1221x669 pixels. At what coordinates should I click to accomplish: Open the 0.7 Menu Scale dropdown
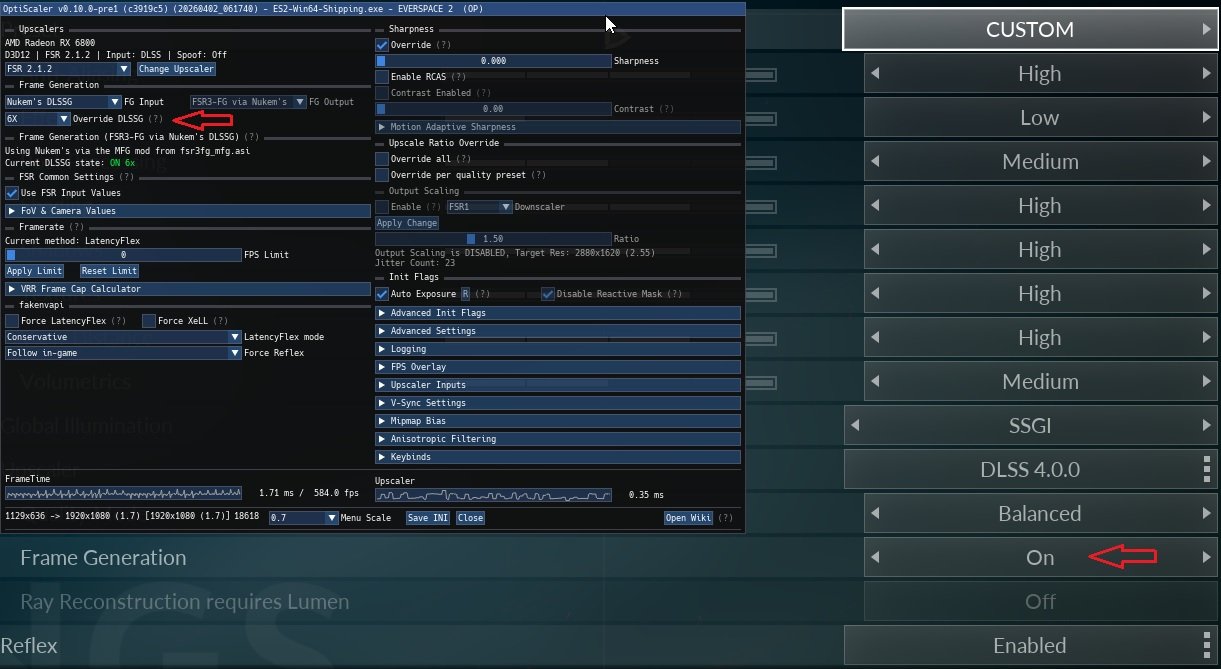pos(304,518)
